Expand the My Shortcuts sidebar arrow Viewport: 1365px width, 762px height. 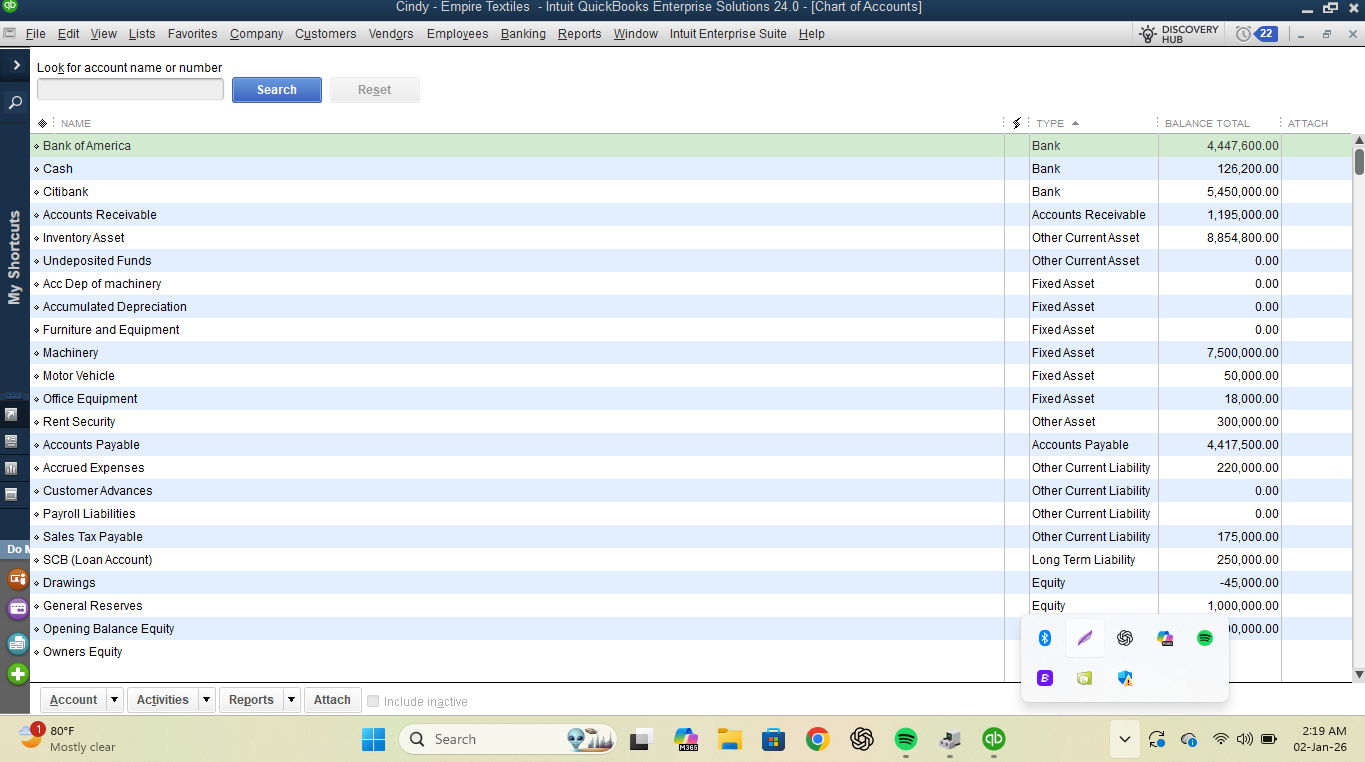pos(16,65)
